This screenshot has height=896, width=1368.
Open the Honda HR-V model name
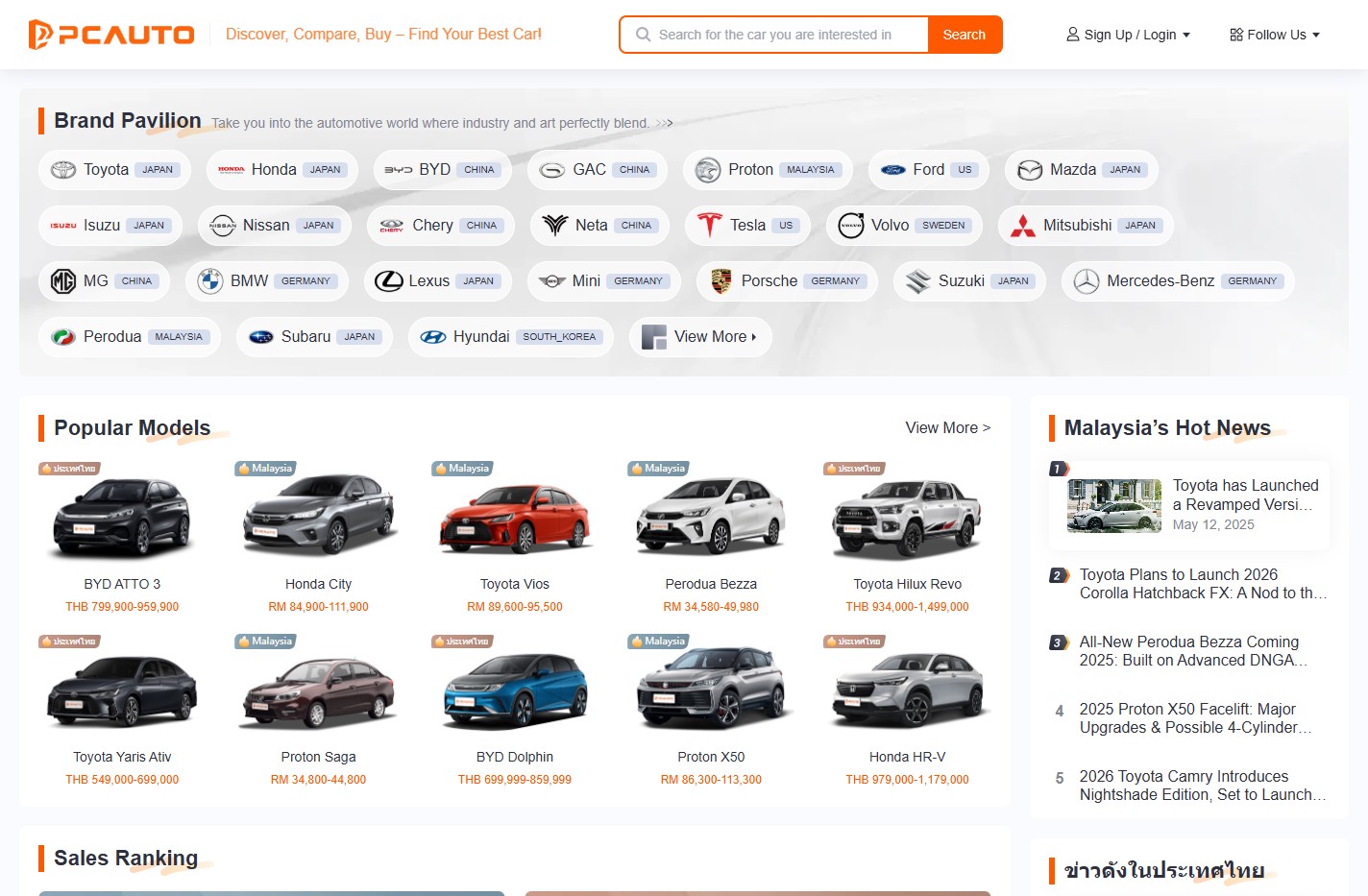coord(908,757)
